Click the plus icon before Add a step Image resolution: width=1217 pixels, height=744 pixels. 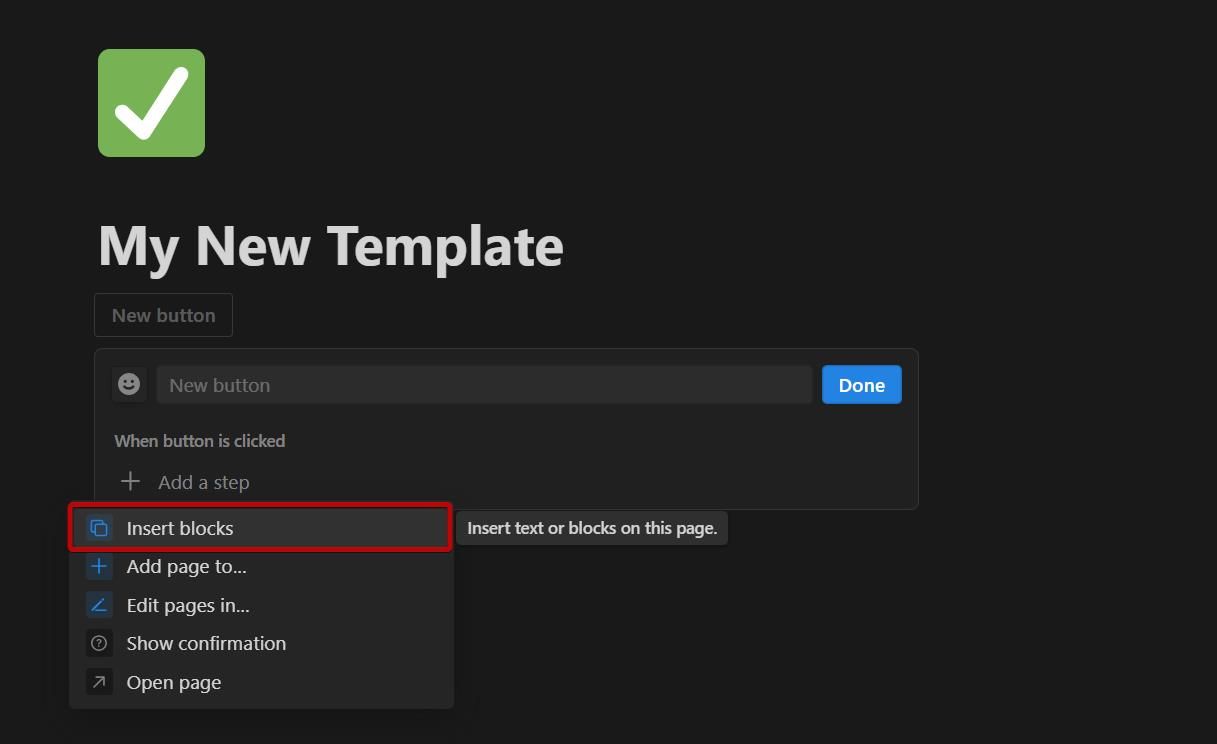point(130,481)
